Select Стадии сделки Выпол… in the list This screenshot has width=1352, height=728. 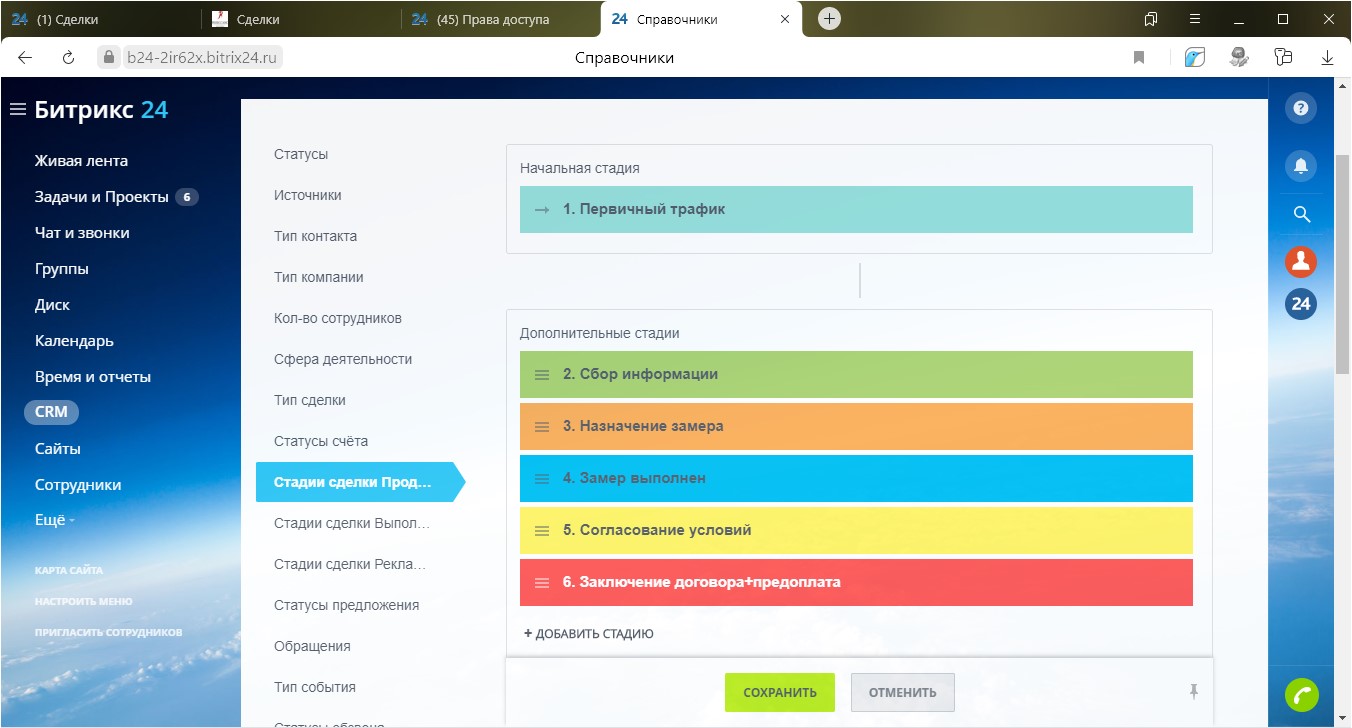point(352,524)
